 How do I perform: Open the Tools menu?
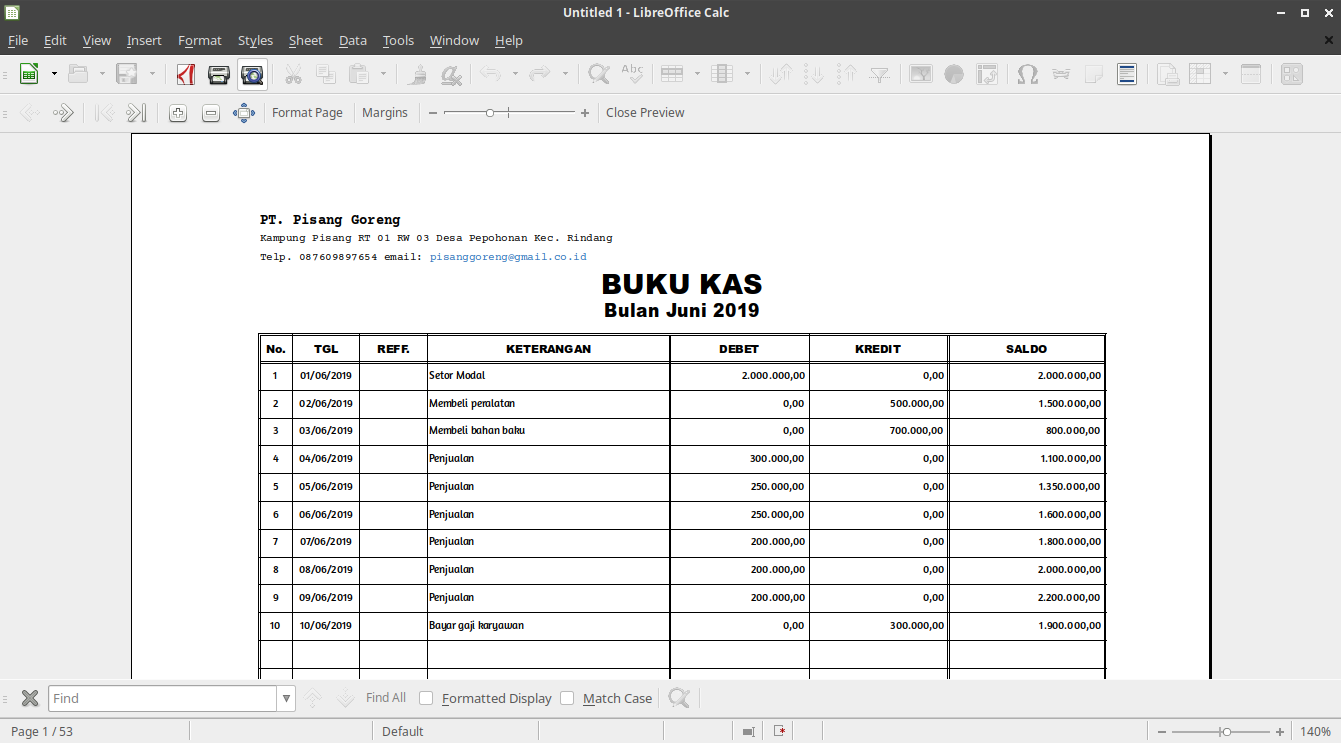coord(398,40)
